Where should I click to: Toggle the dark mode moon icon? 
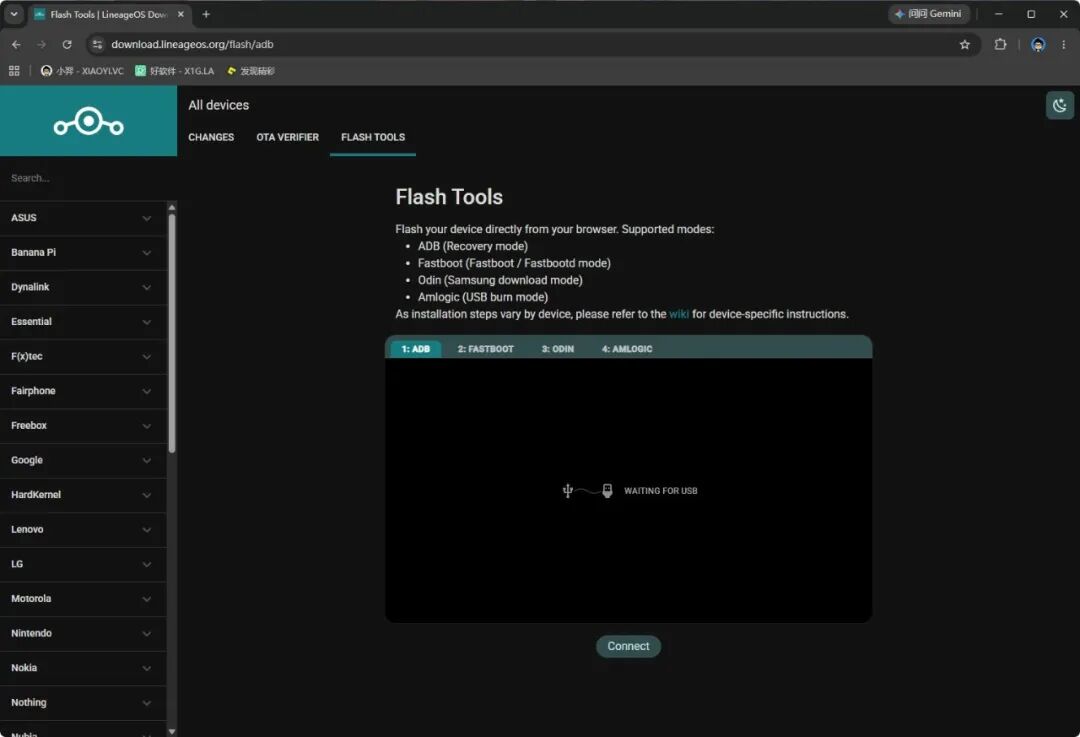[x=1059, y=105]
